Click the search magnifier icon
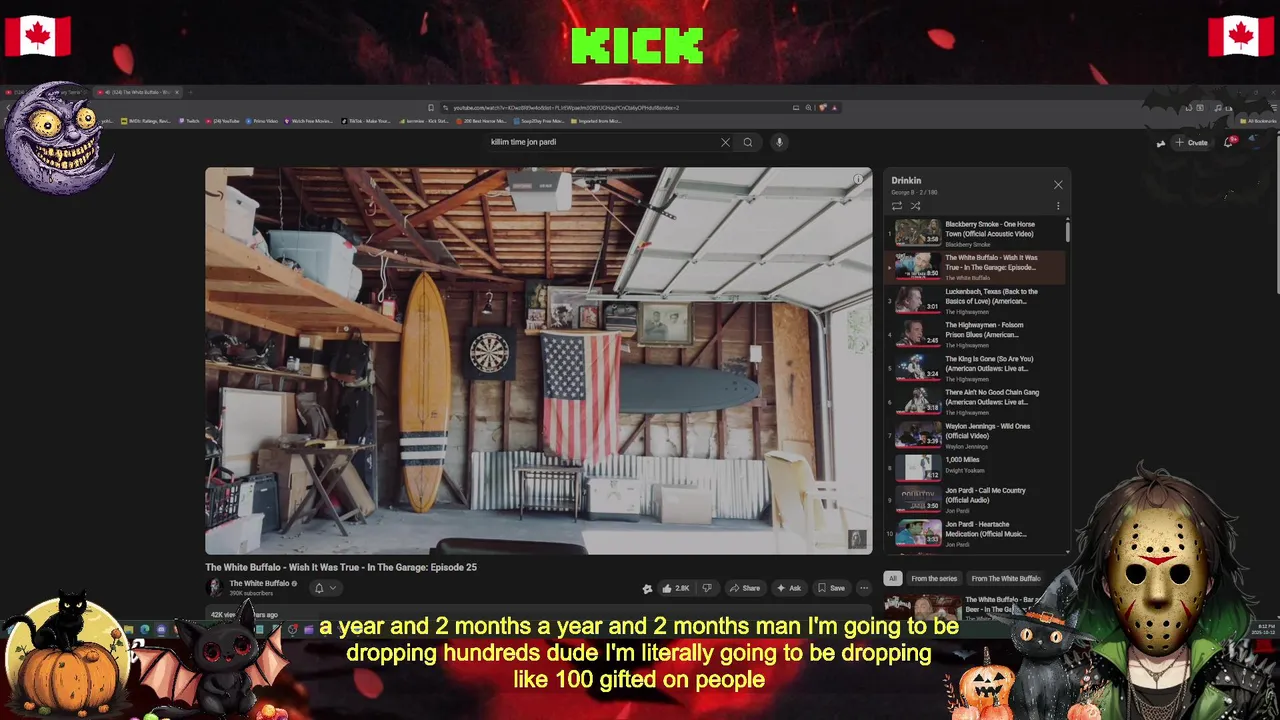The image size is (1280, 720). pyautogui.click(x=747, y=142)
